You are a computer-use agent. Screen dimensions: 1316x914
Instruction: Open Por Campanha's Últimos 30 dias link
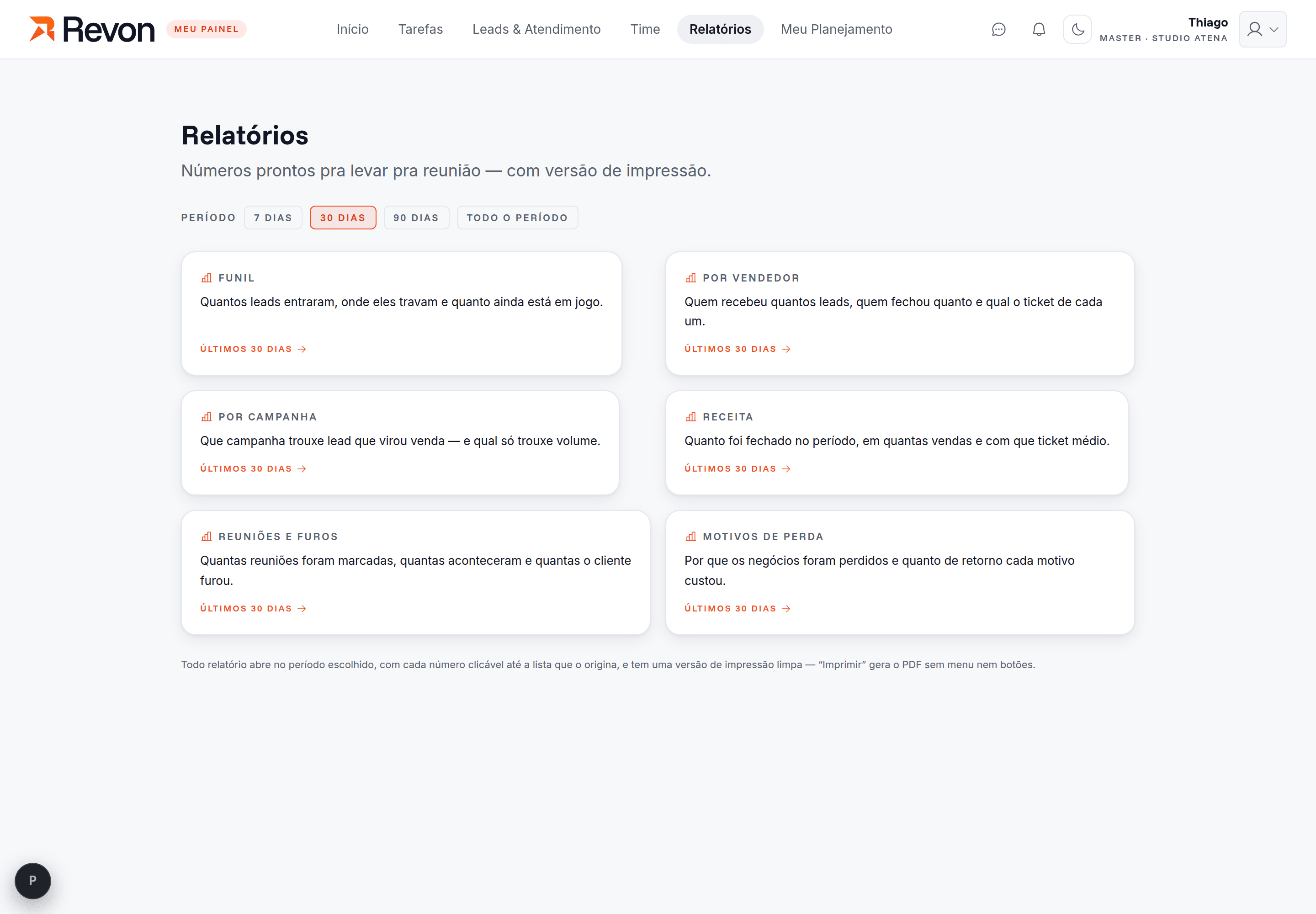253,468
